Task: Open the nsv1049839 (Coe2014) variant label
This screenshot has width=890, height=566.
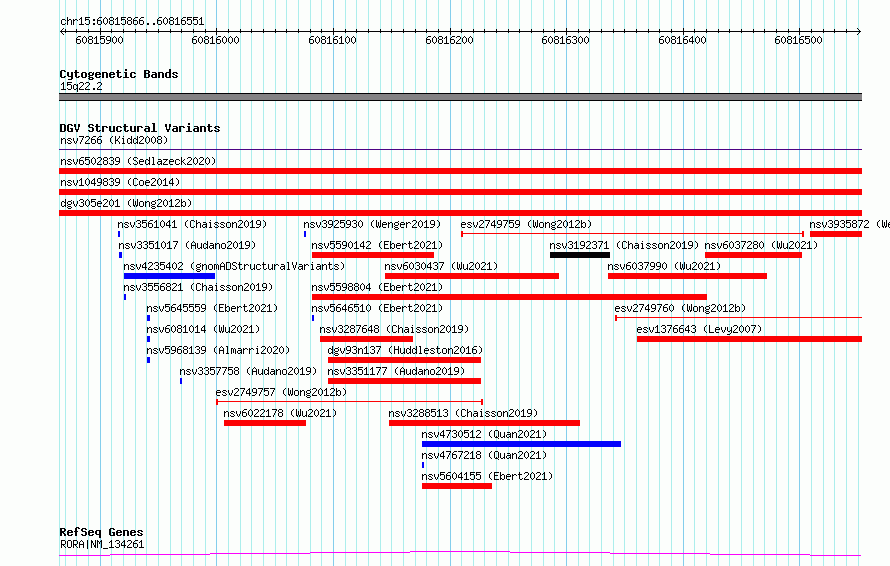Action: click(x=120, y=182)
